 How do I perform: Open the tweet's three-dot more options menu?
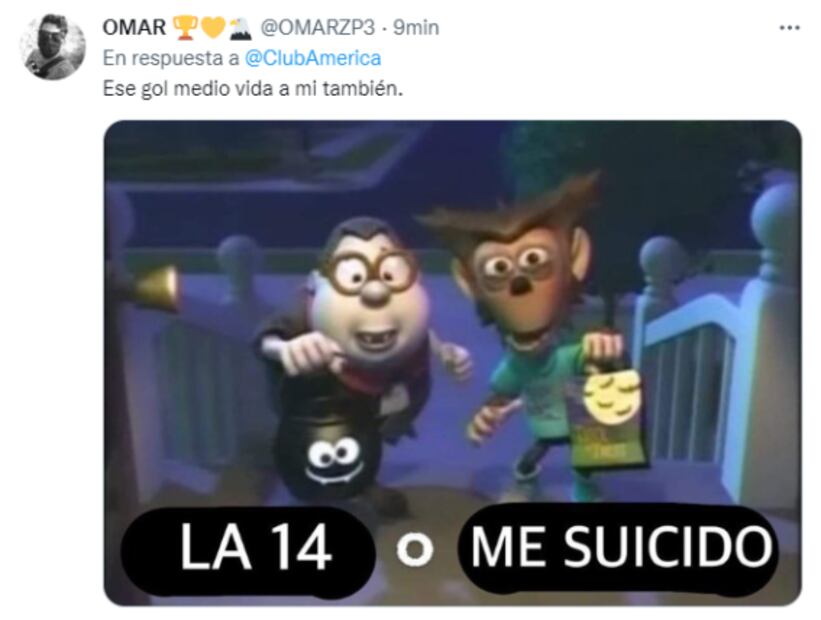[789, 28]
